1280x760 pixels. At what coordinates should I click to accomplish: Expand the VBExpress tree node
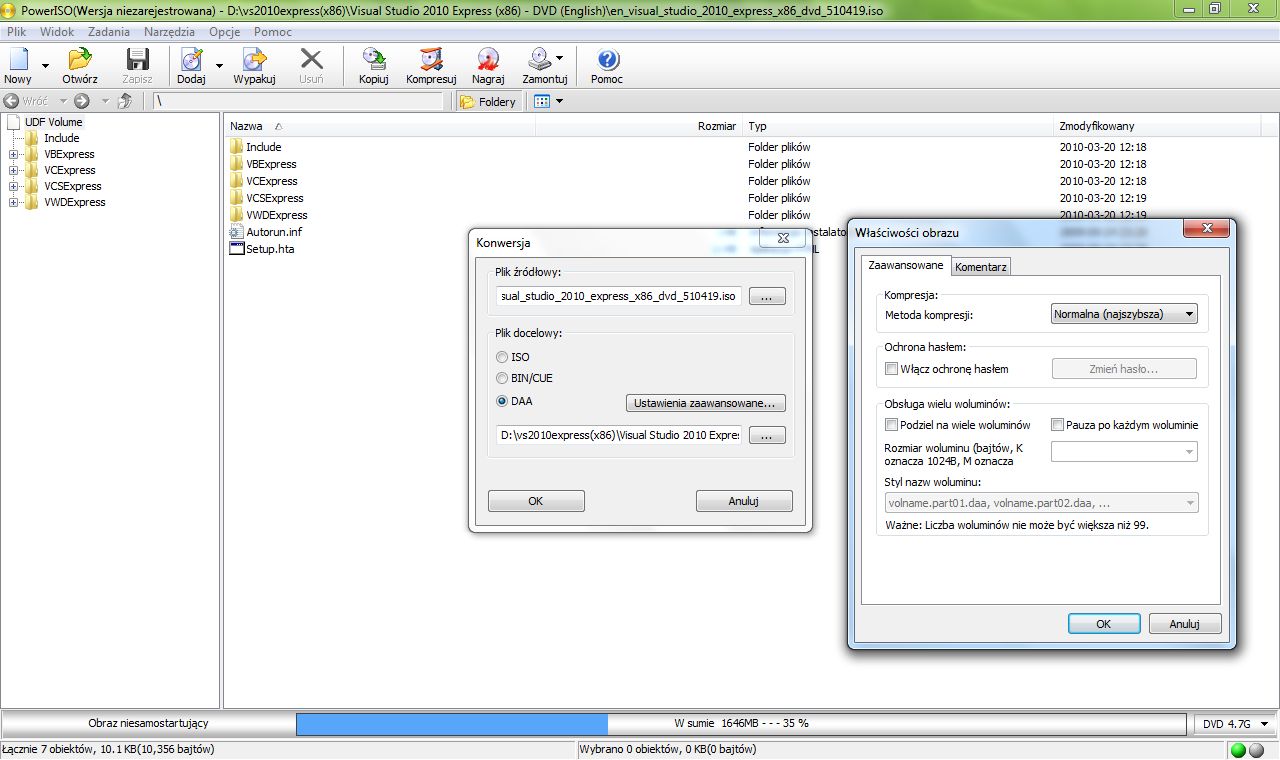tap(14, 154)
